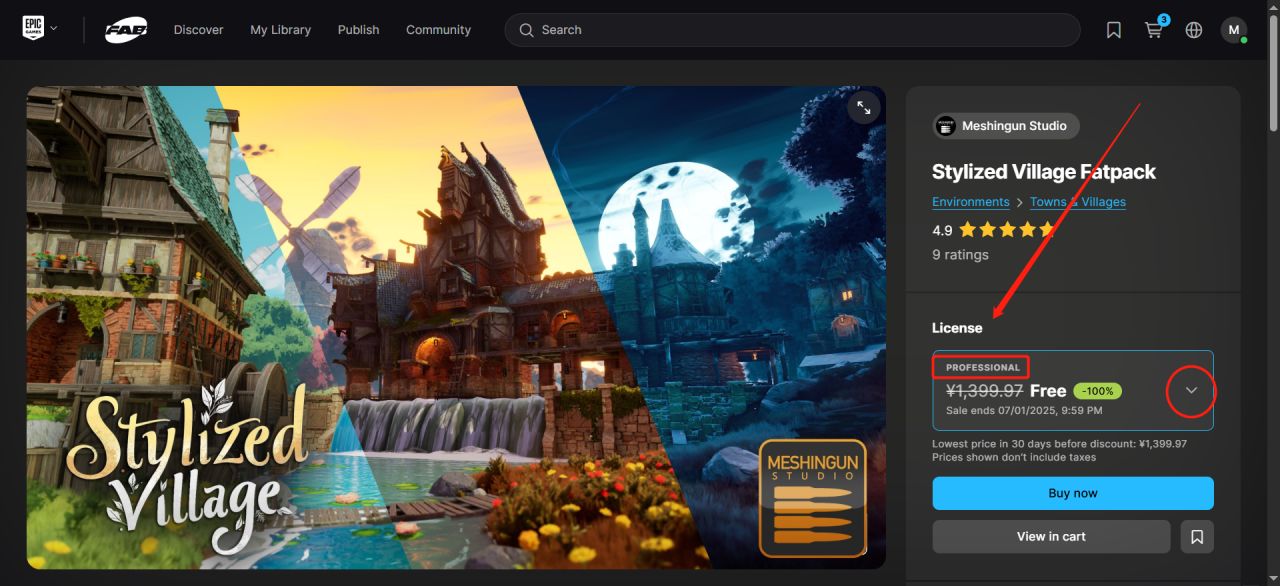Screen dimensions: 1280x586
Task: Open the user profile avatar M
Action: coord(1233,30)
